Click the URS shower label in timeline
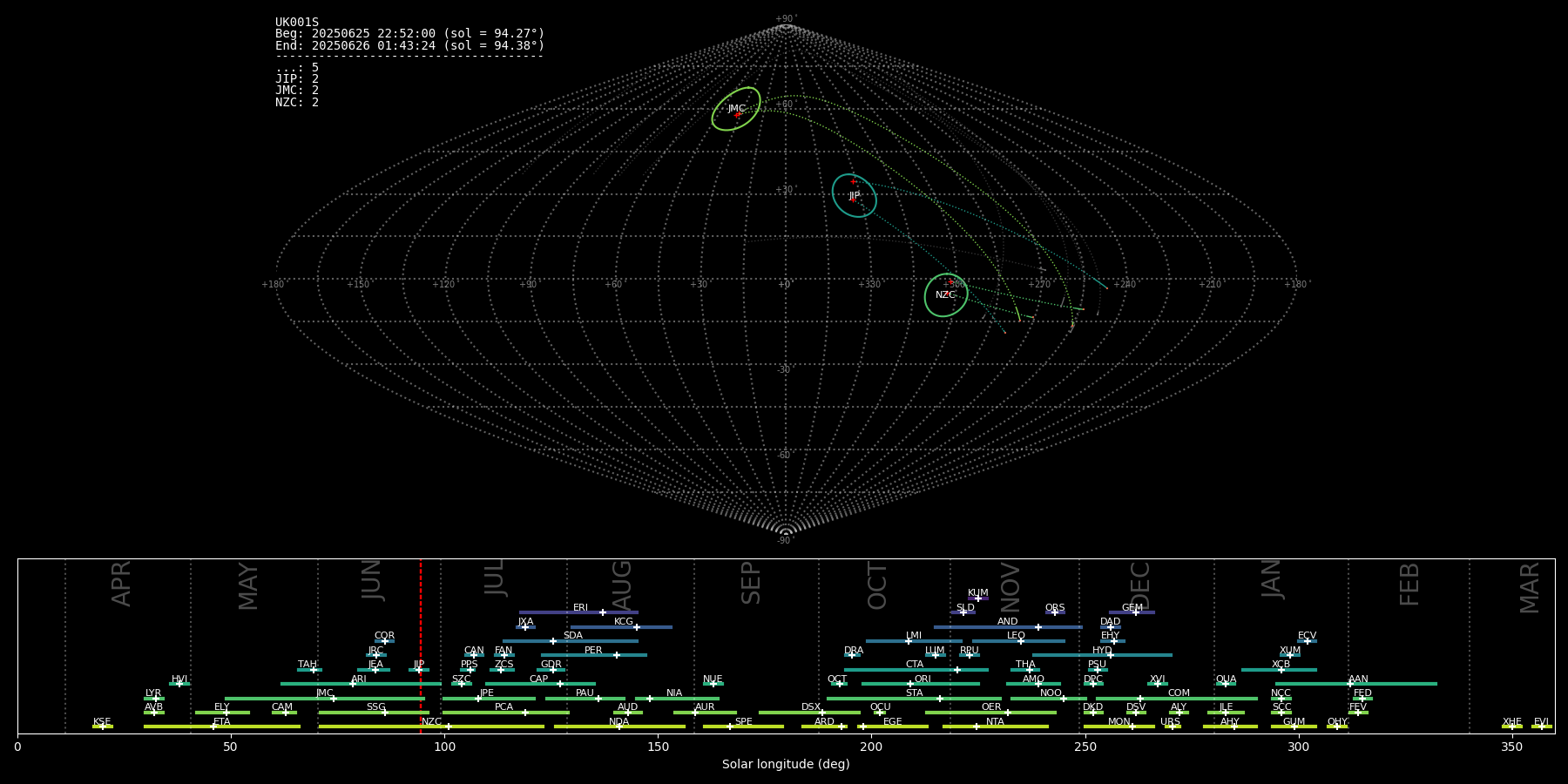The width and height of the screenshot is (1568, 784). tap(1171, 721)
